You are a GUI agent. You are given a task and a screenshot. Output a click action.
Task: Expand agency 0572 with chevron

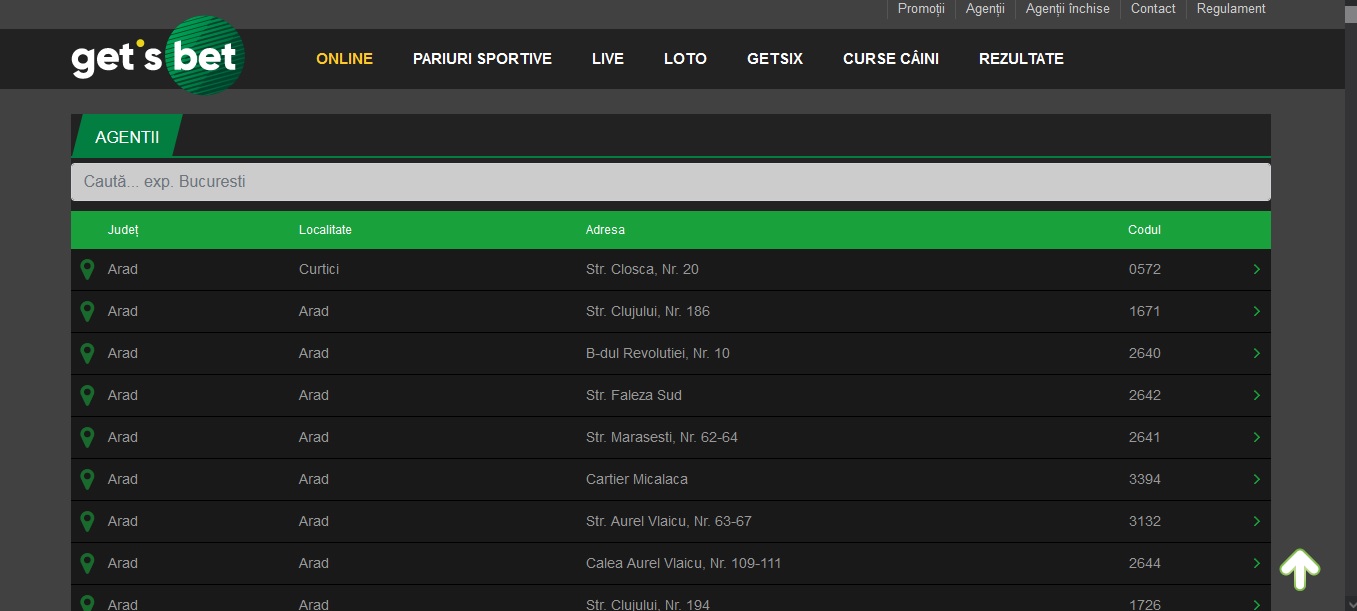tap(1256, 269)
